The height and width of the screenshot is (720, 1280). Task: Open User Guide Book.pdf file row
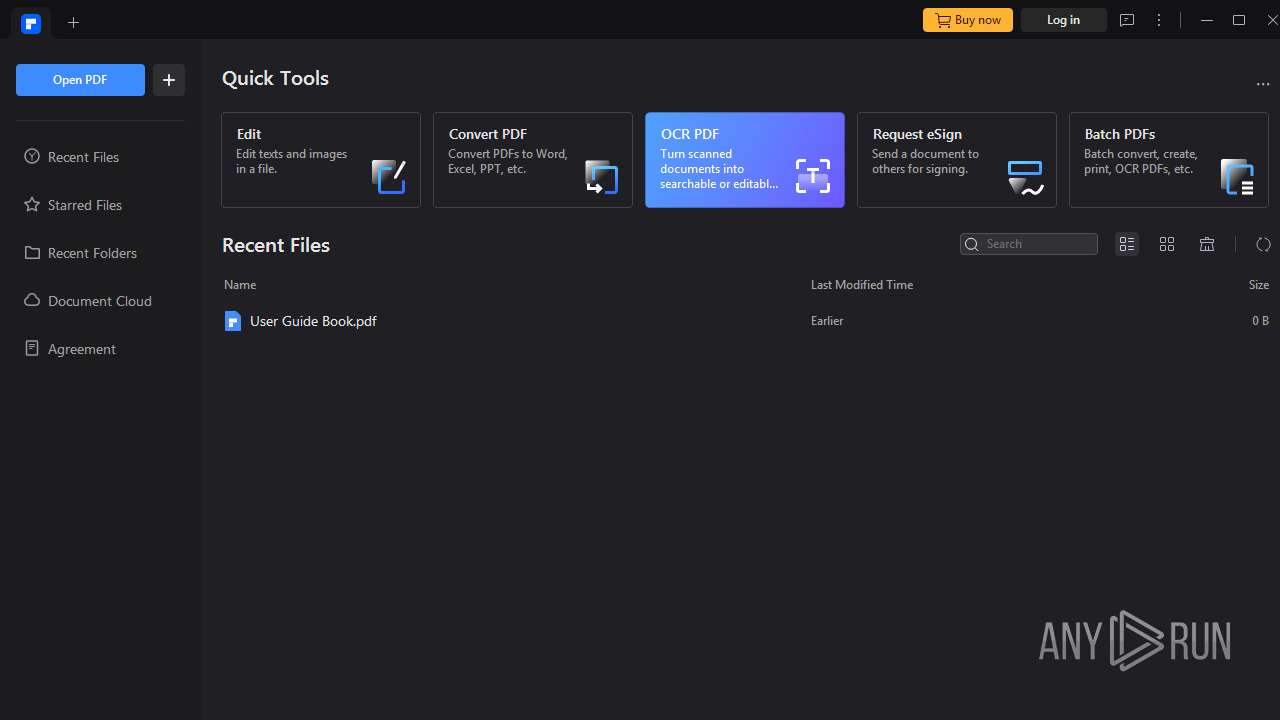[x=746, y=321]
